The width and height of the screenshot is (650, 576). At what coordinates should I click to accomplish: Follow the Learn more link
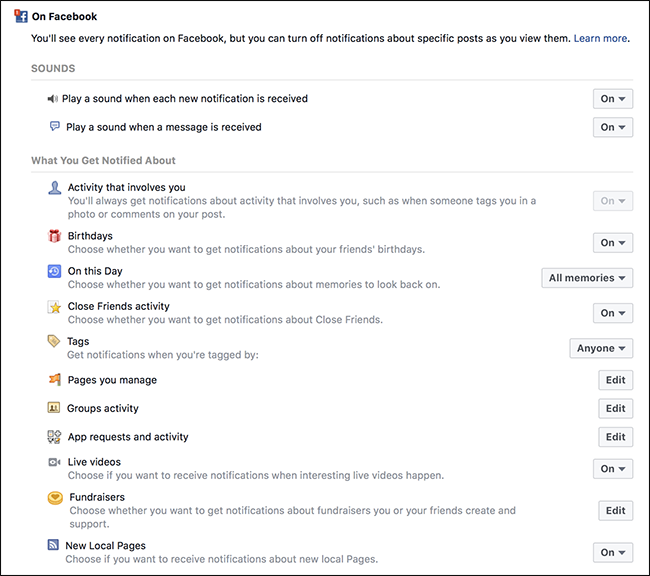(x=600, y=38)
